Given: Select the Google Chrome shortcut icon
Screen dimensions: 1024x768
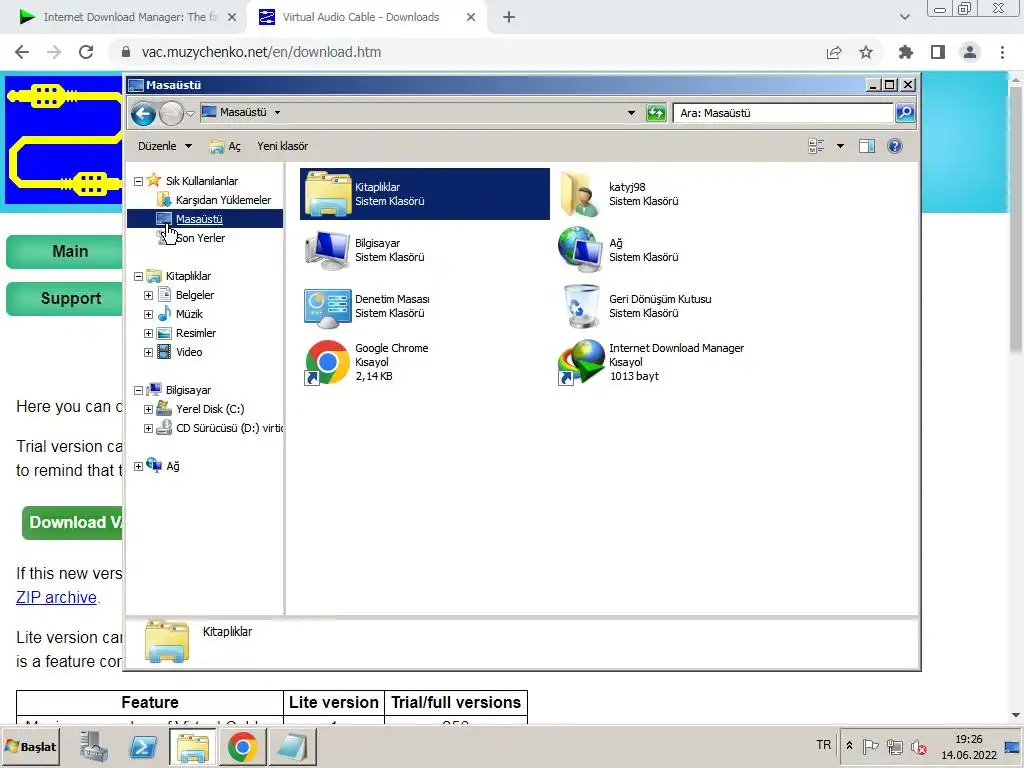Looking at the screenshot, I should point(327,362).
